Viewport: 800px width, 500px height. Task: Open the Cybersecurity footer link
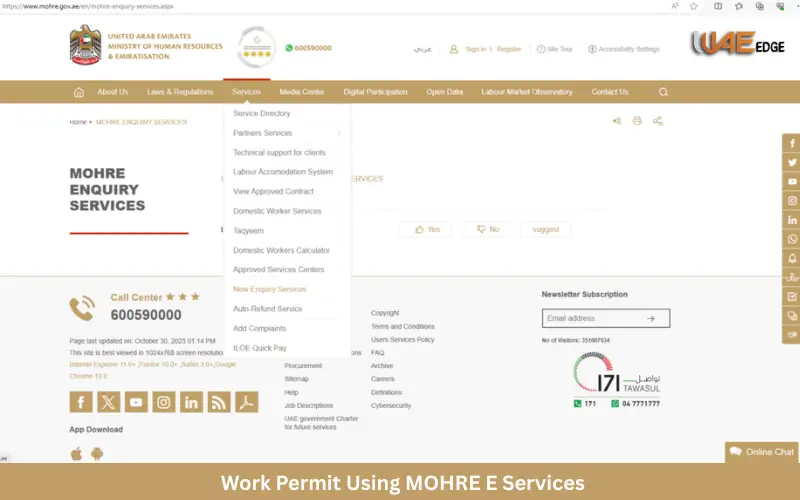391,406
